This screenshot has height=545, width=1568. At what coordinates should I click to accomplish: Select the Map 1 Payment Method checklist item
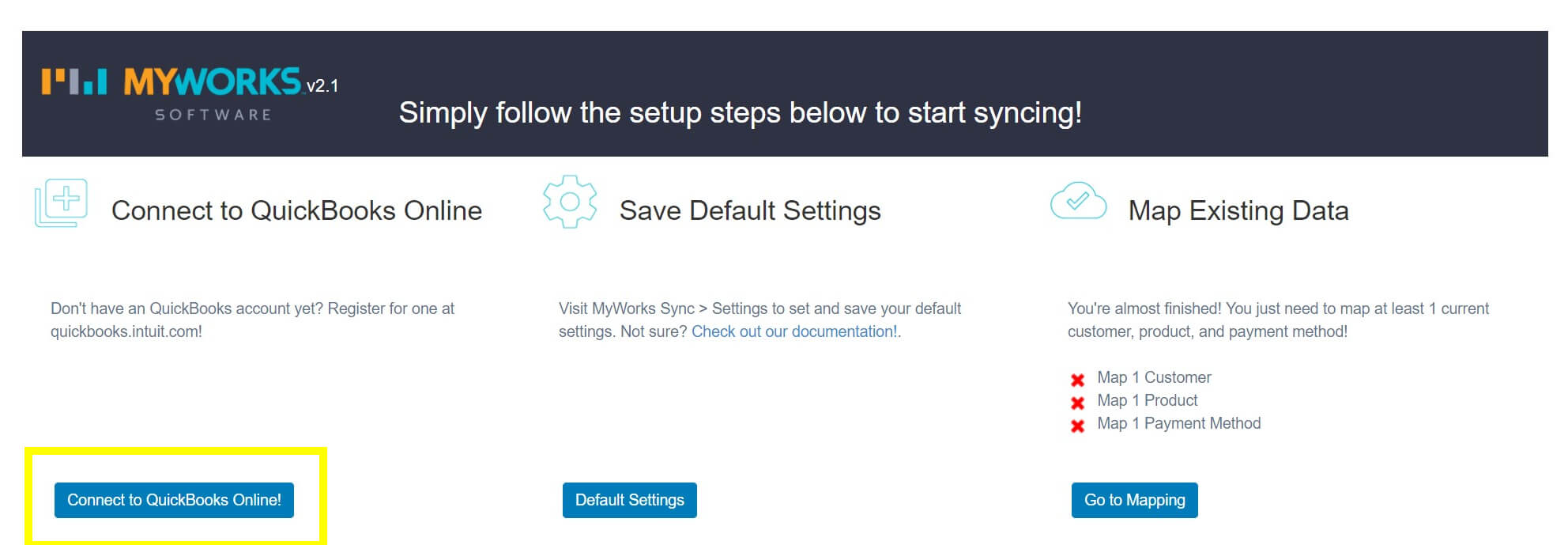pos(1178,423)
